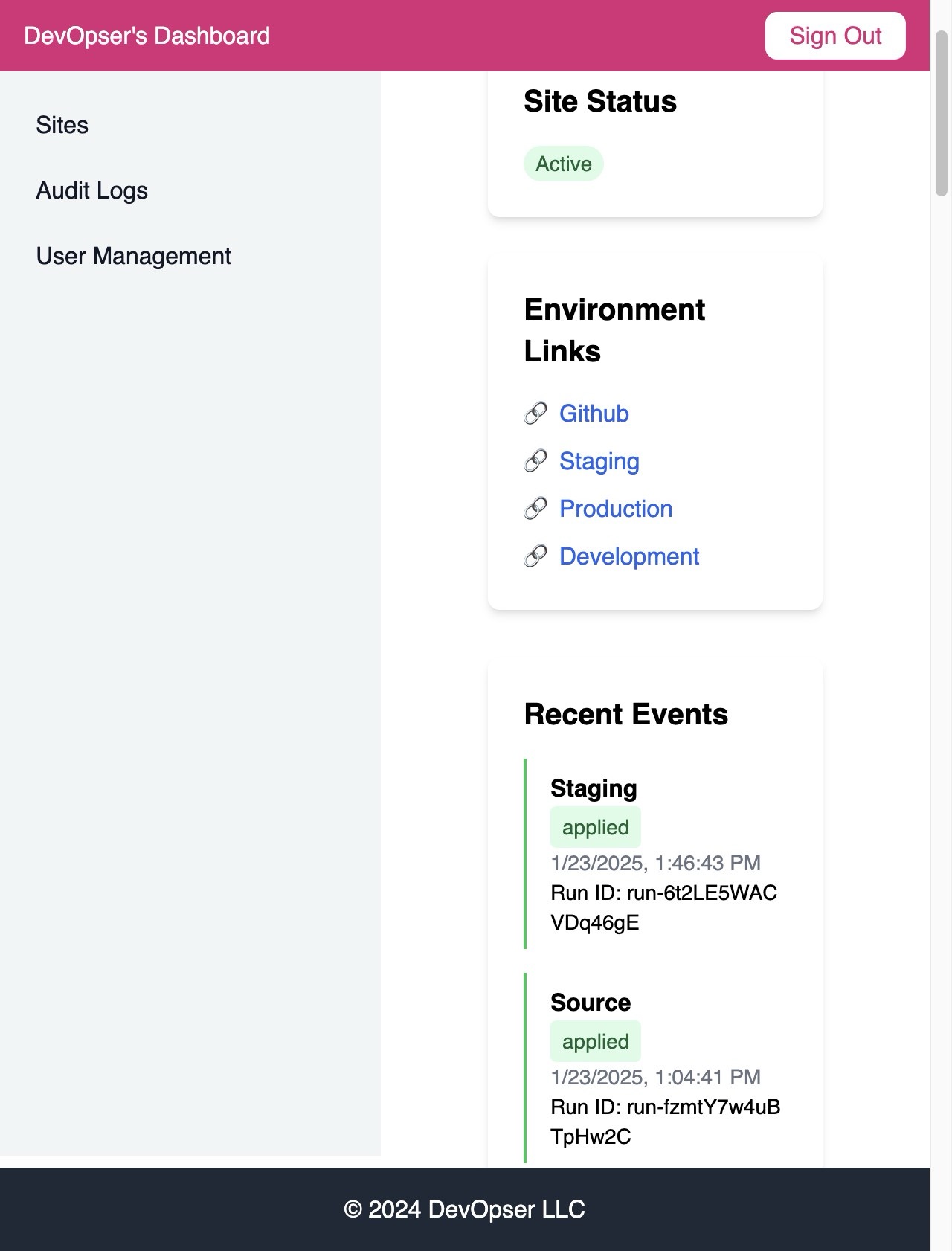
Task: Select the Source event title
Action: pos(591,1003)
